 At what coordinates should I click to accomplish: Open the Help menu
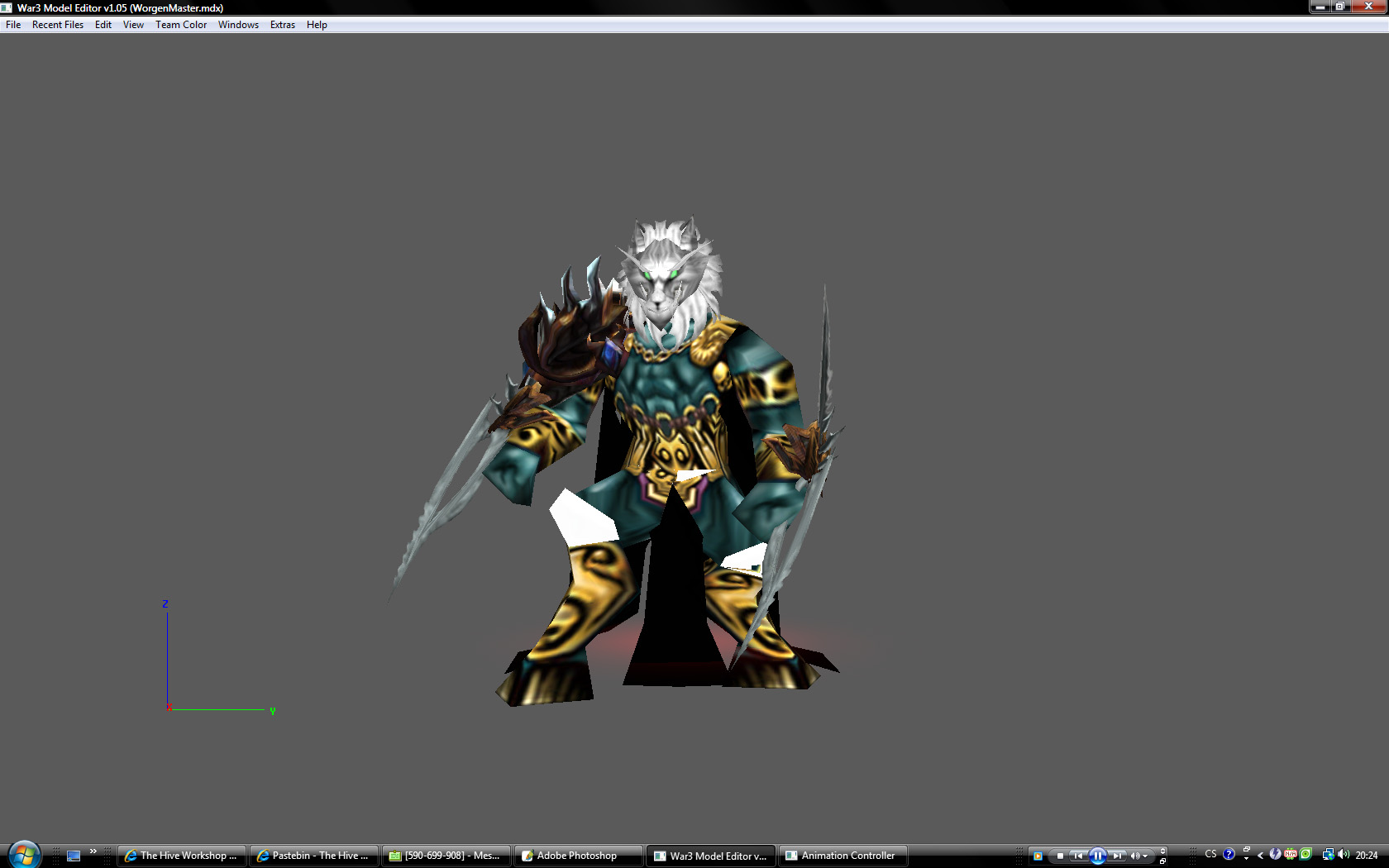pos(317,25)
